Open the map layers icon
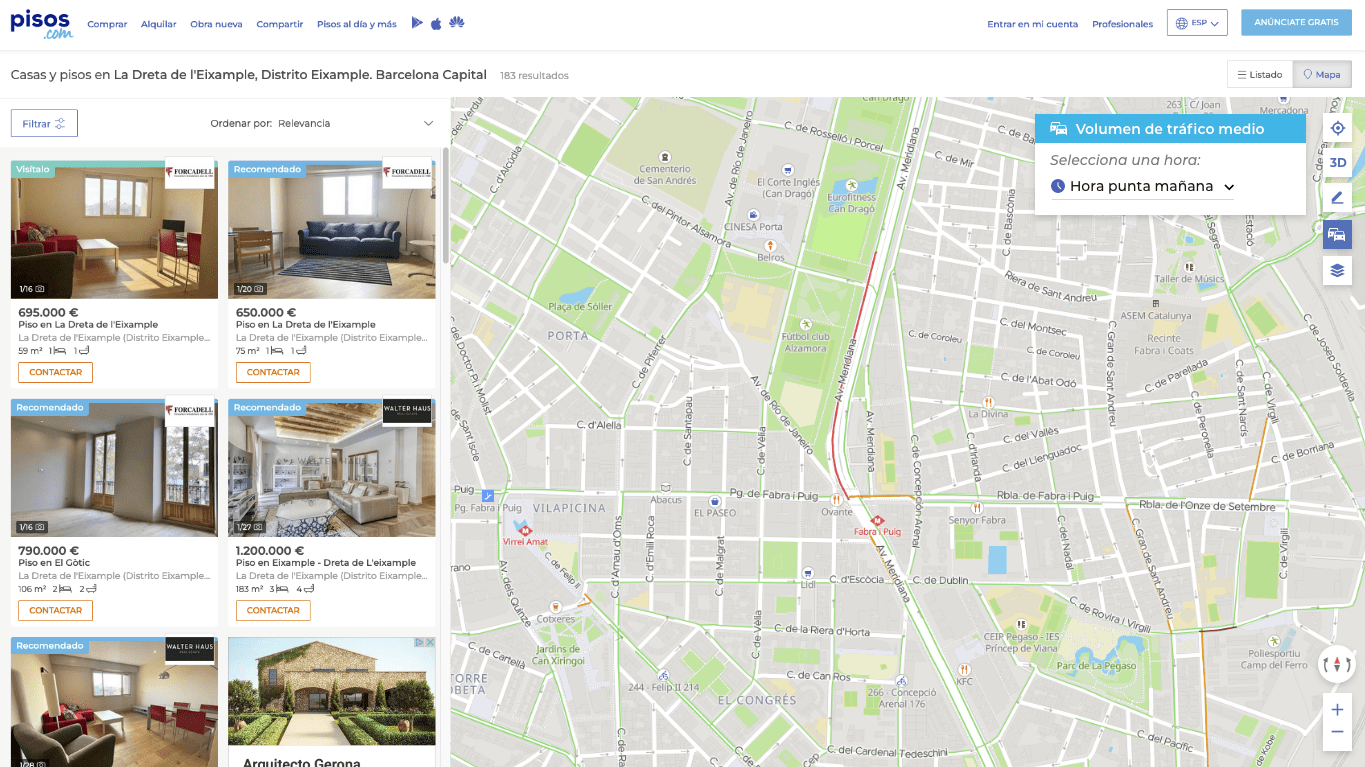1365x767 pixels. tap(1337, 271)
